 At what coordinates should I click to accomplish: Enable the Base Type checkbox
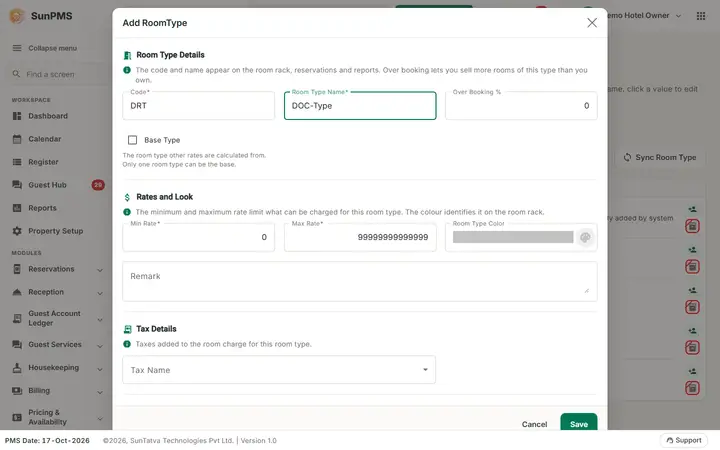coord(132,140)
